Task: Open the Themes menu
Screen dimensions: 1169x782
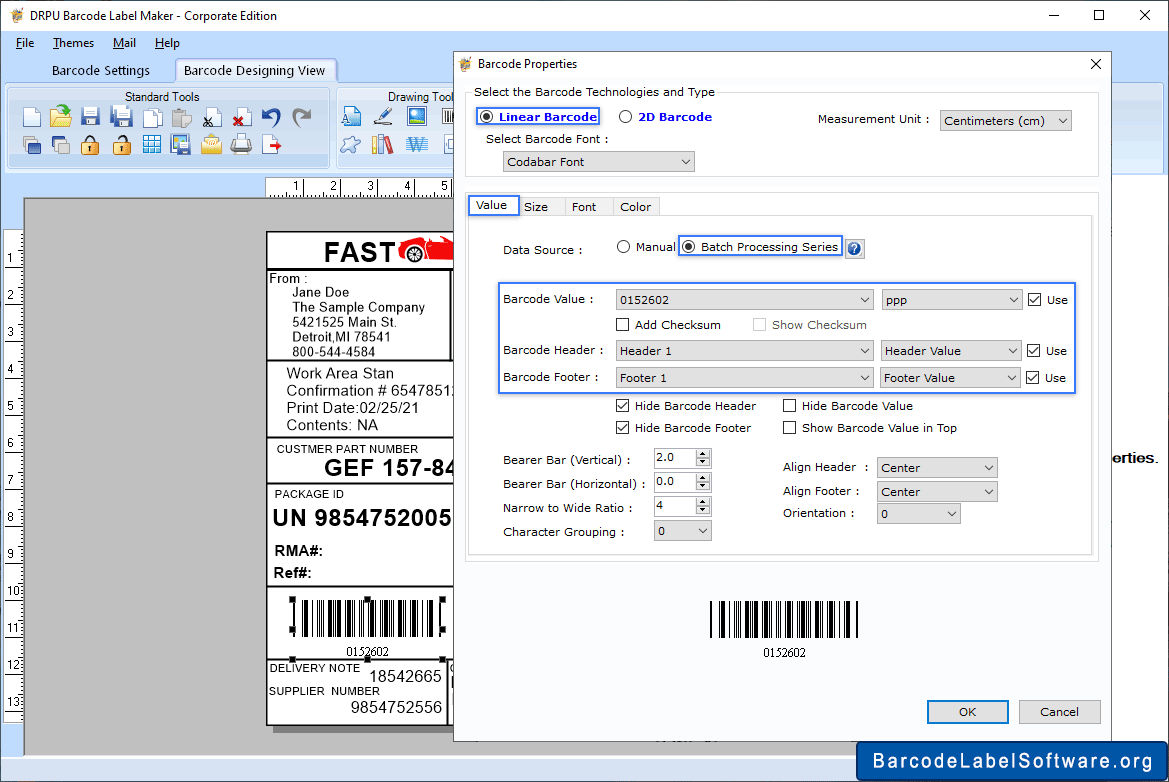Action: [73, 43]
